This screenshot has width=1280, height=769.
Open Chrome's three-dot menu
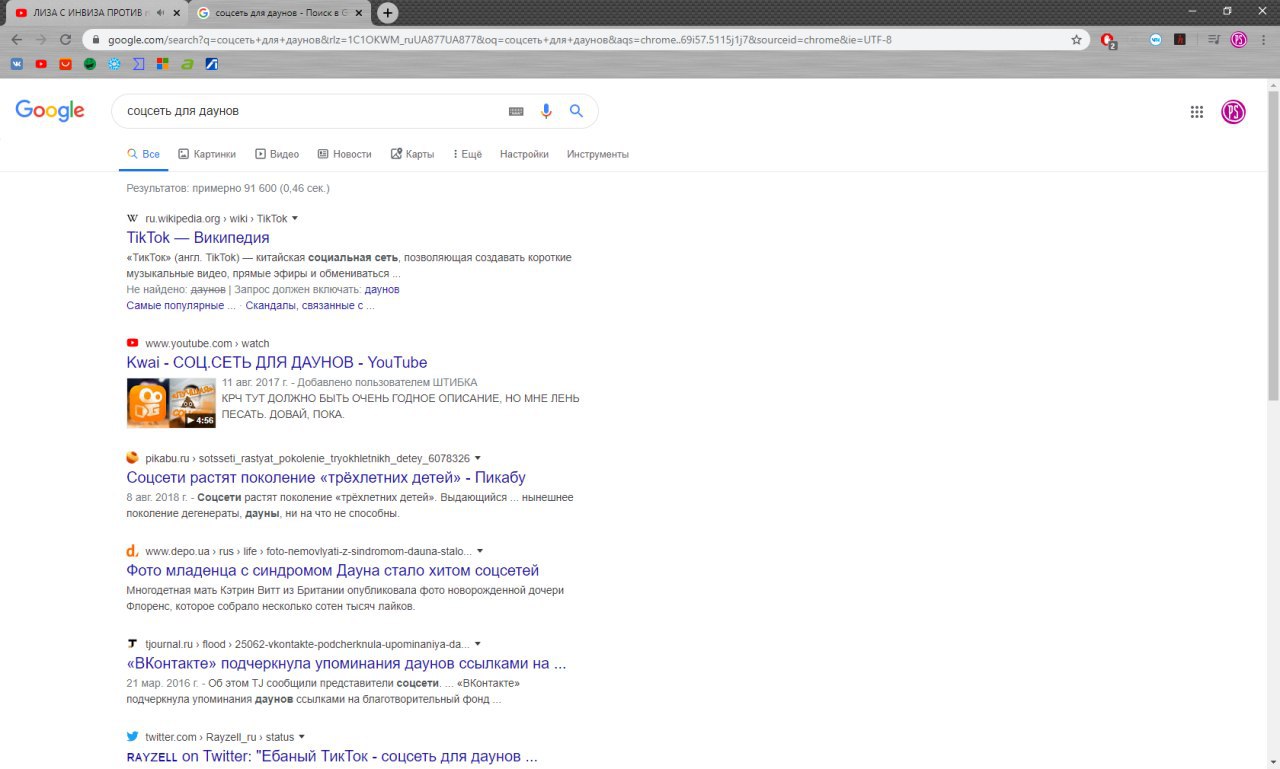click(x=1263, y=40)
